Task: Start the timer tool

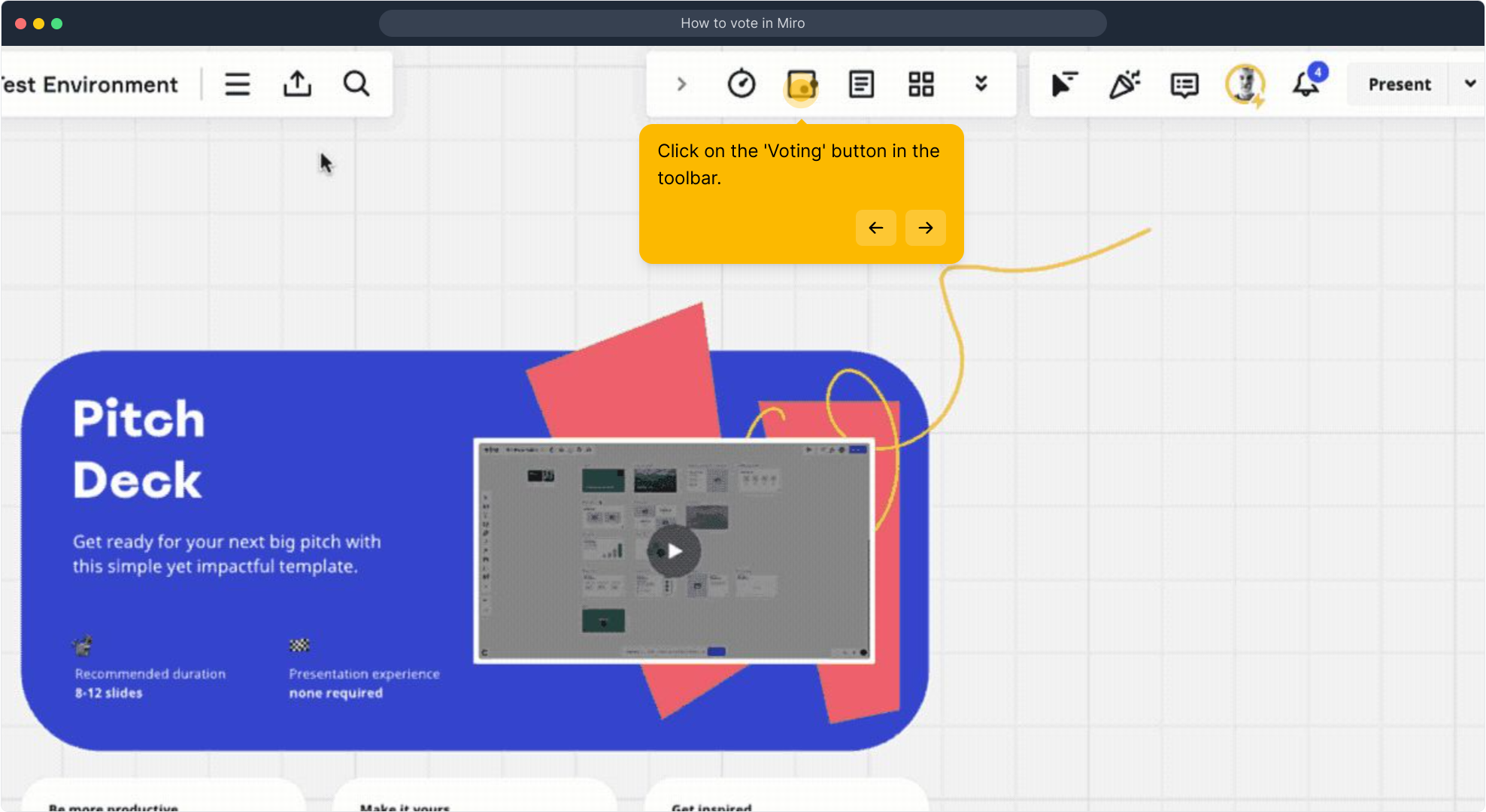Action: (741, 84)
